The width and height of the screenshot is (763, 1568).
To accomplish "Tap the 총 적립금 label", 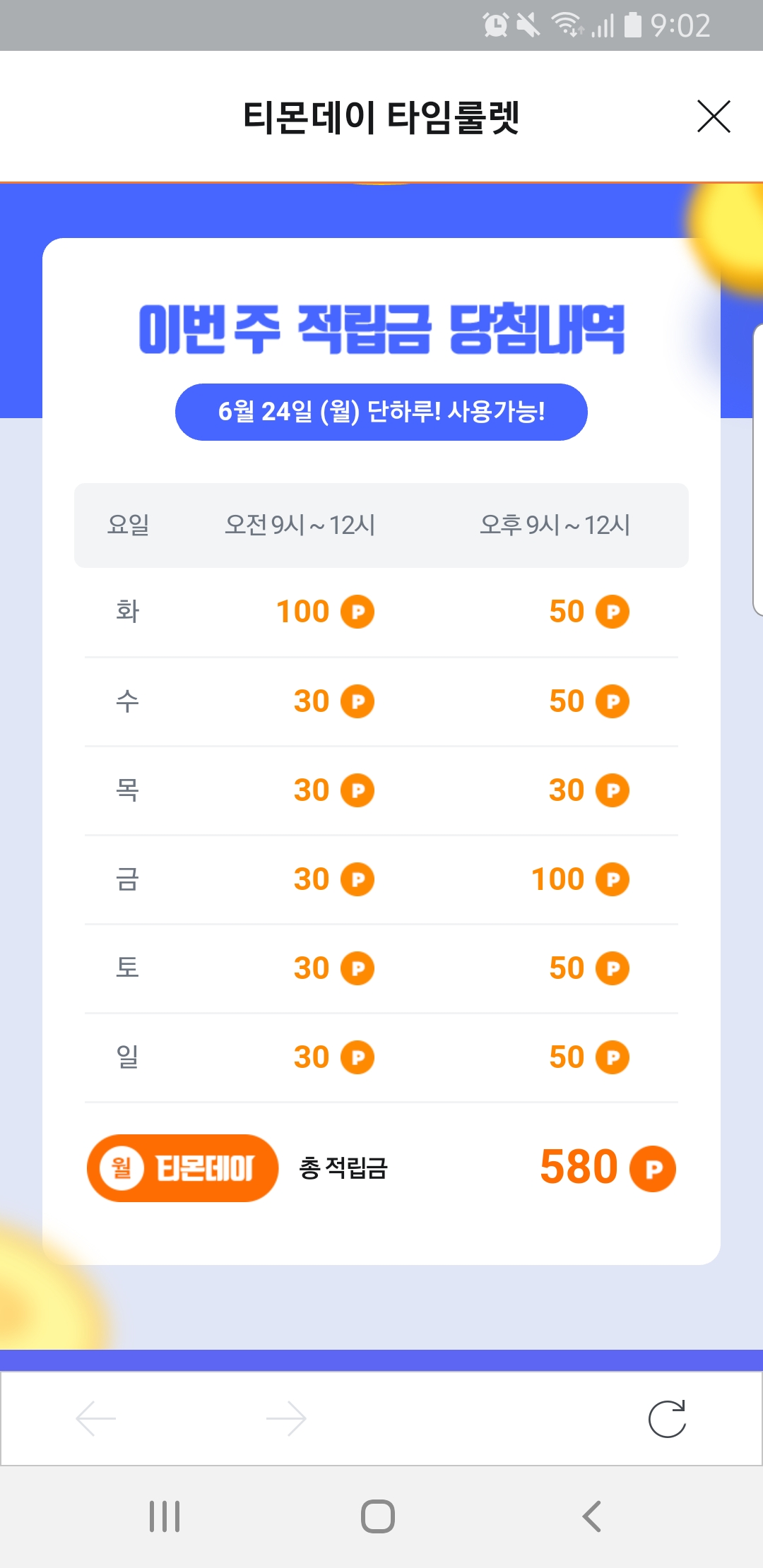I will pyautogui.click(x=343, y=1168).
